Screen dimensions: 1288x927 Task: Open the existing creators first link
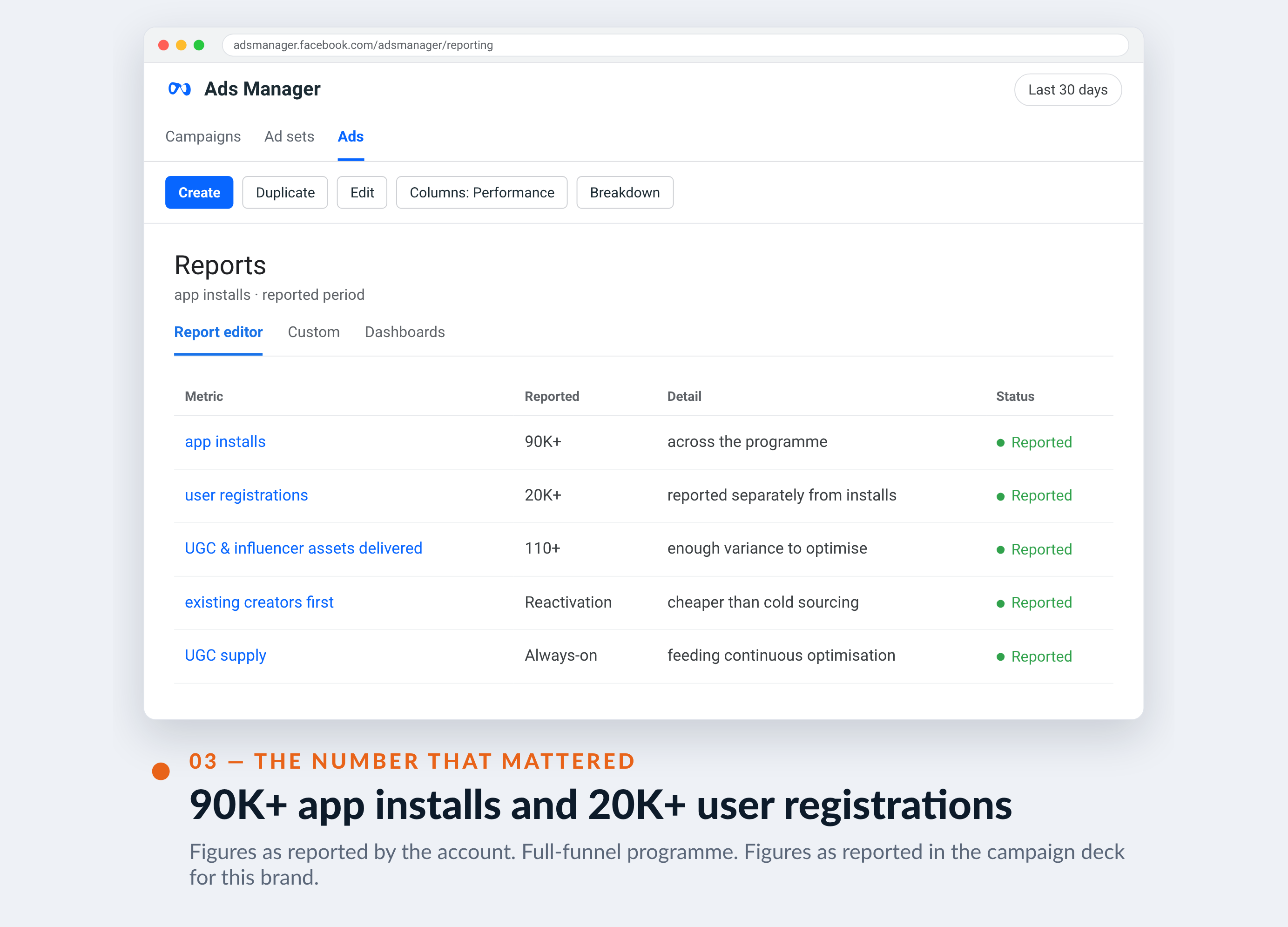tap(259, 602)
